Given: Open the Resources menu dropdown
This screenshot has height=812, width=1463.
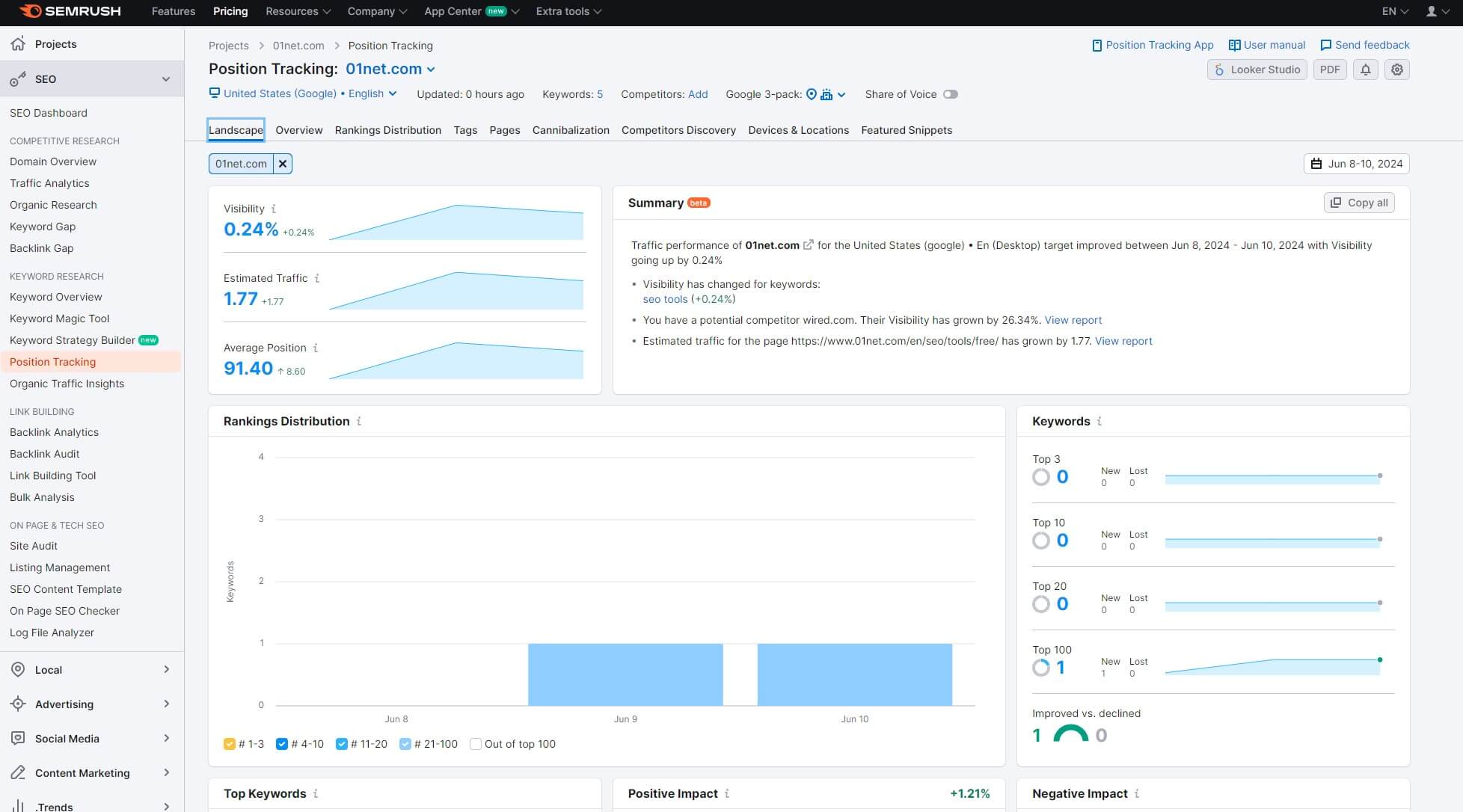Looking at the screenshot, I should click(x=298, y=11).
